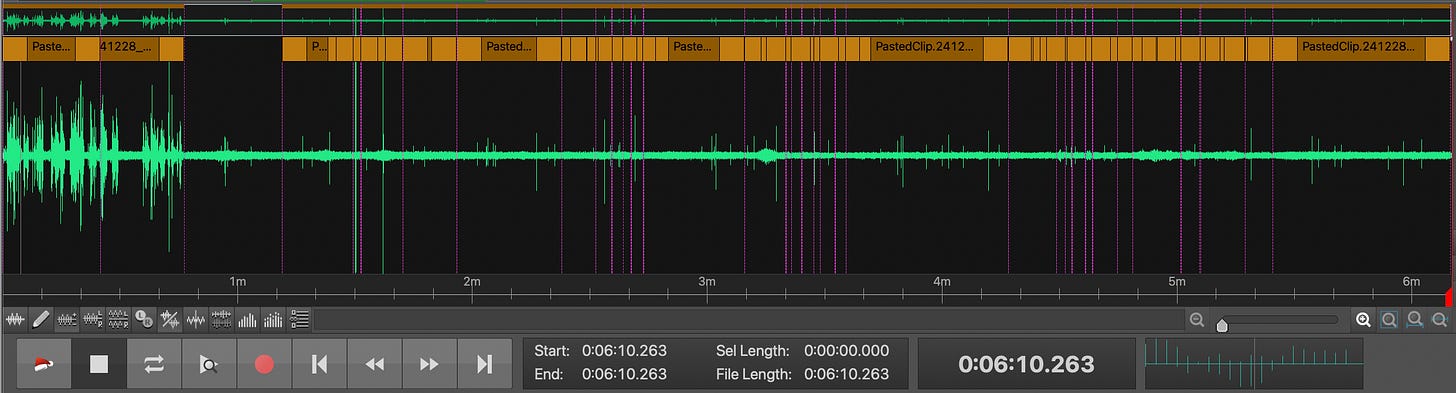Click the magnifier with horizontal arrow underneath
The image size is (1456, 393).
pos(1415,320)
